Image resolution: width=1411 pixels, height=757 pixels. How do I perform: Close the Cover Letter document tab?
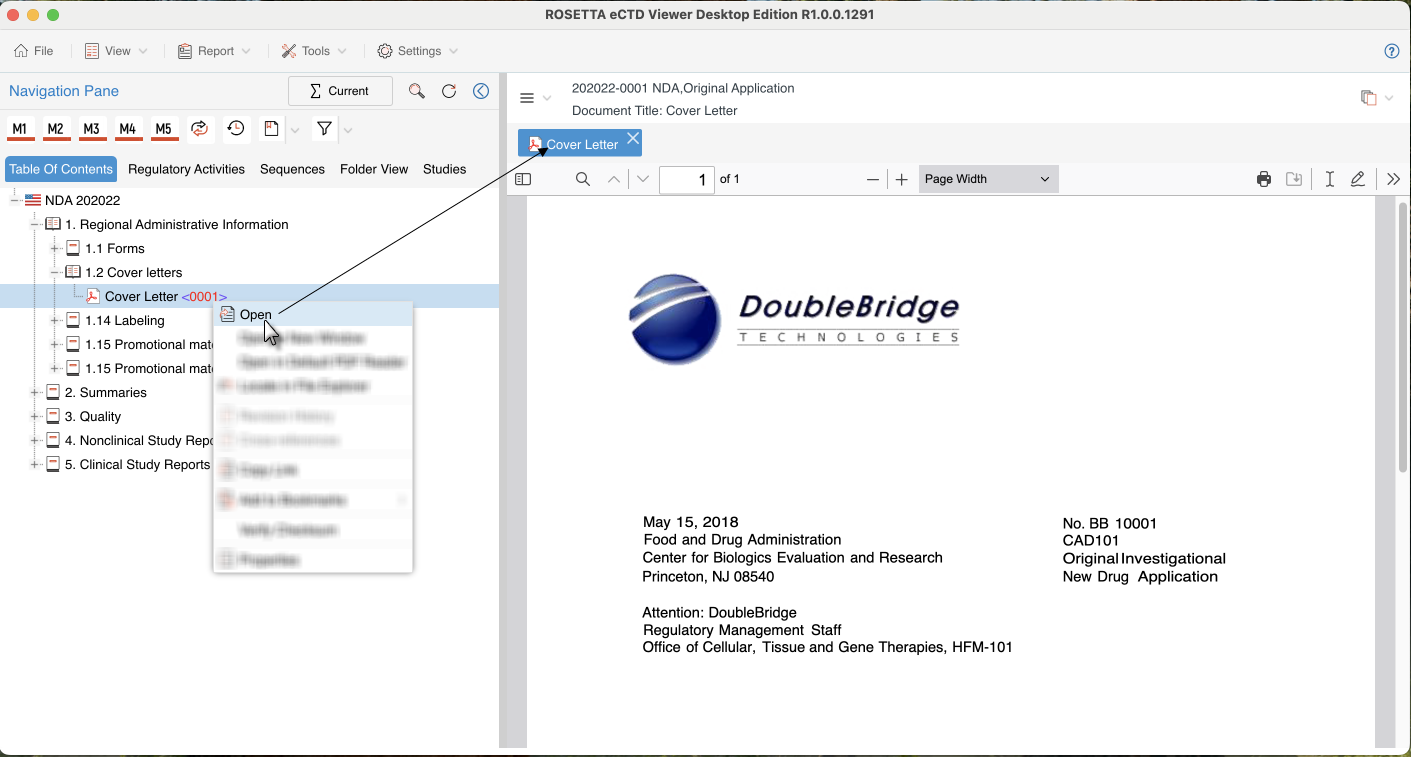point(632,139)
